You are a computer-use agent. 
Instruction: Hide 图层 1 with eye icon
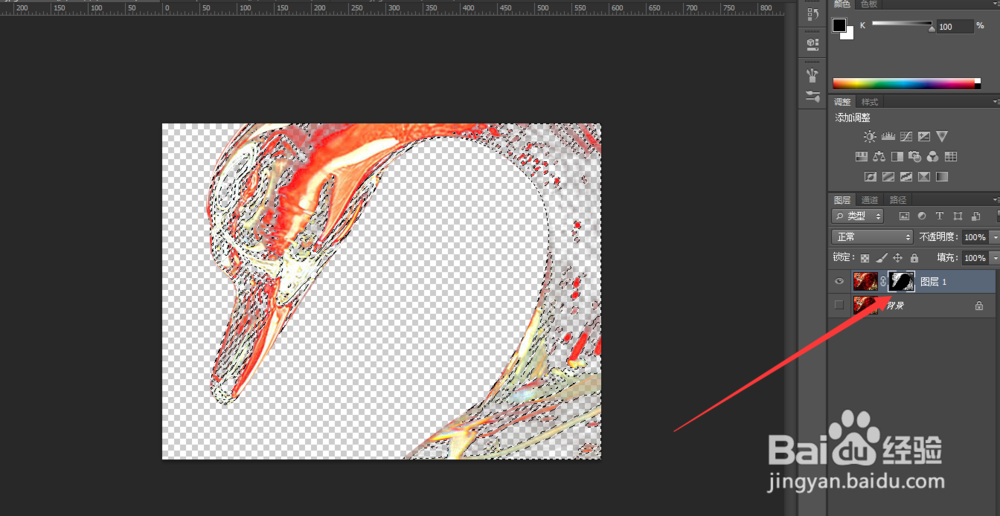(839, 281)
